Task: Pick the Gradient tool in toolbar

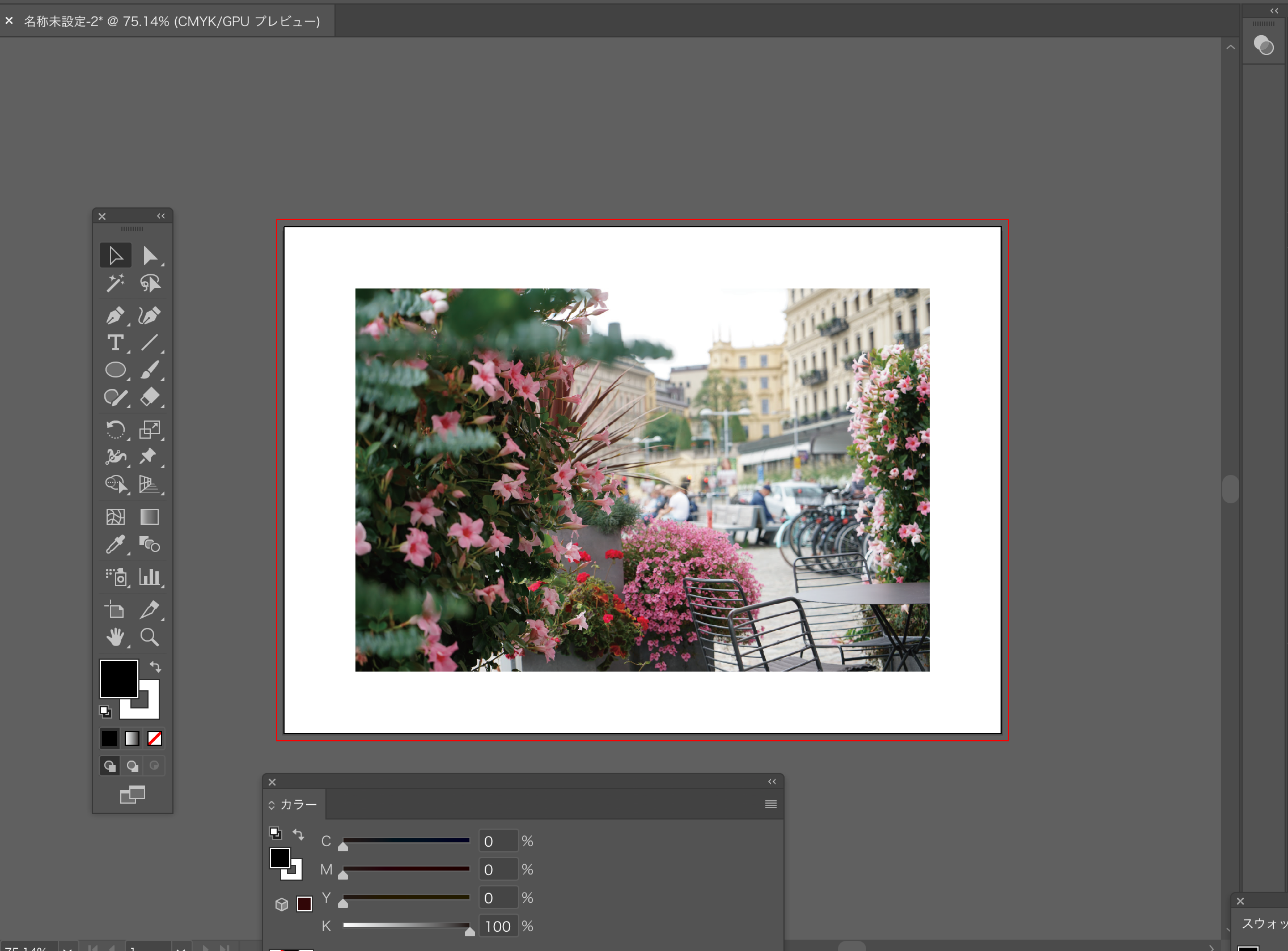Action: click(149, 517)
